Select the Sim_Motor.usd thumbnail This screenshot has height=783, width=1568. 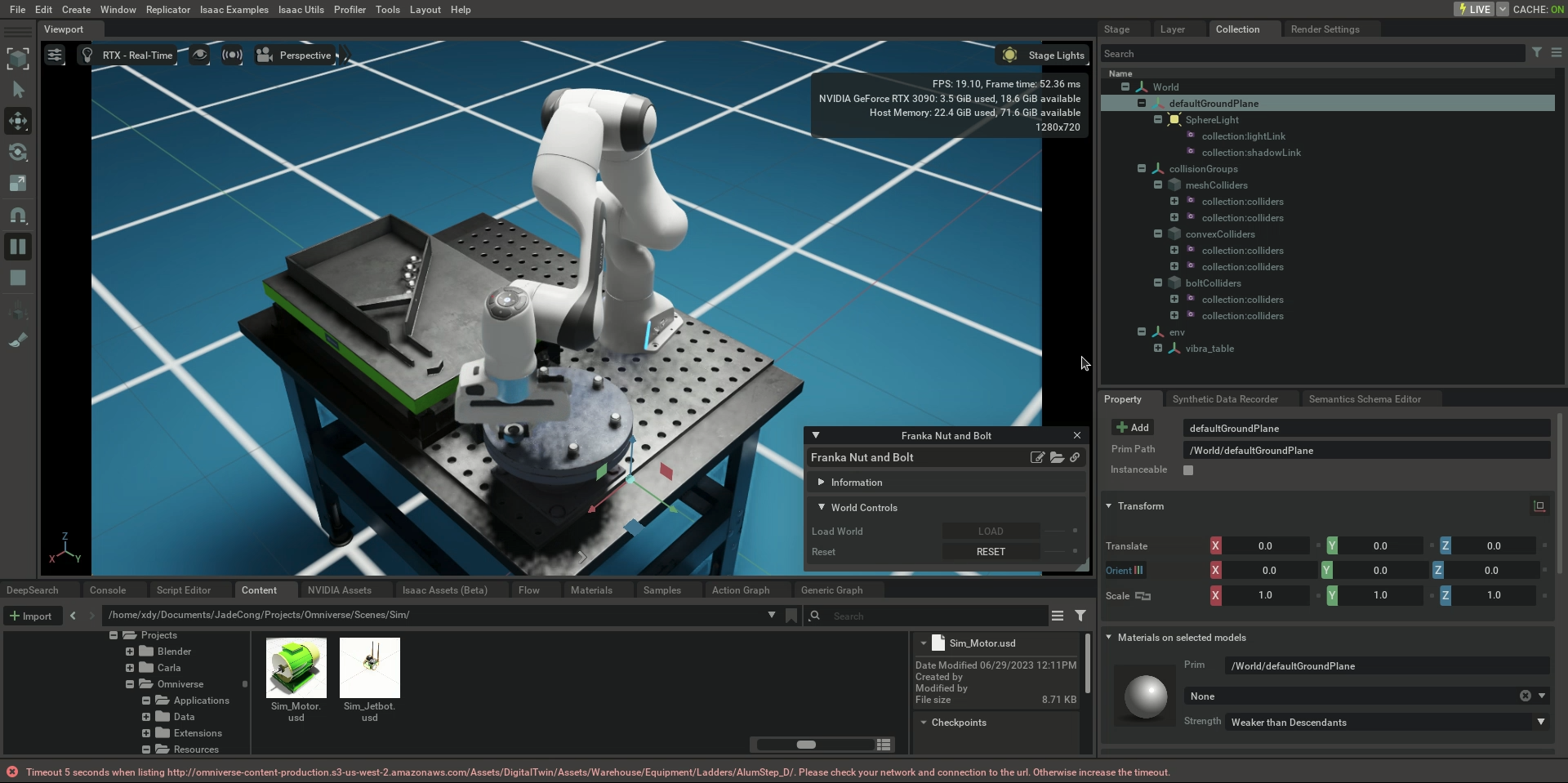click(x=296, y=668)
